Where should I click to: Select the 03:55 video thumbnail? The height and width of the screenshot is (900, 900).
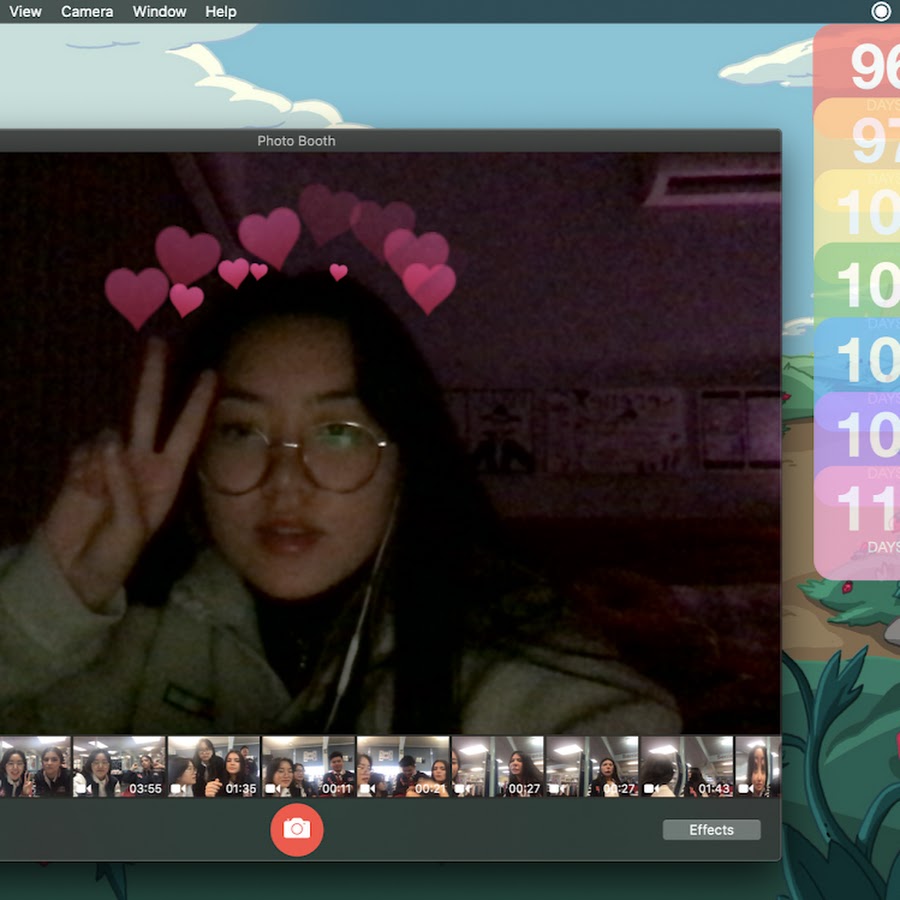tap(119, 766)
